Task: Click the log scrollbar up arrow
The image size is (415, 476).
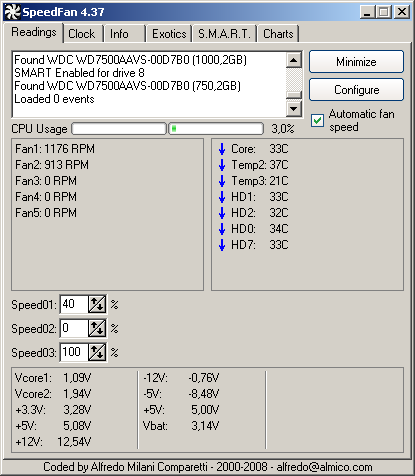Action: pyautogui.click(x=294, y=60)
